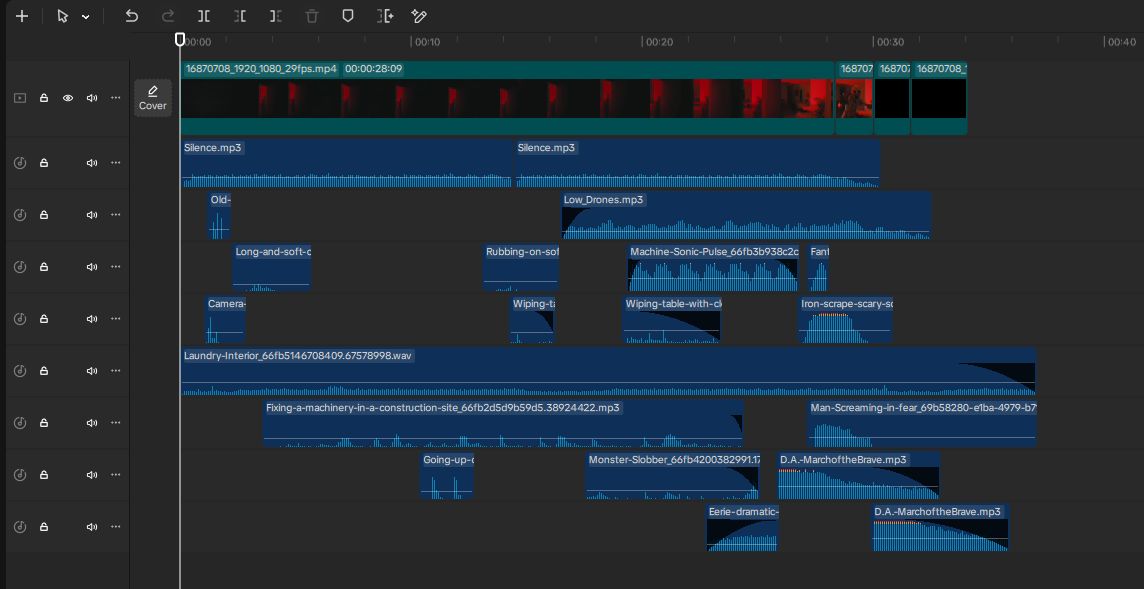Click audio icon of Fixing-a-machinery track
The height and width of the screenshot is (589, 1144).
(x=20, y=423)
